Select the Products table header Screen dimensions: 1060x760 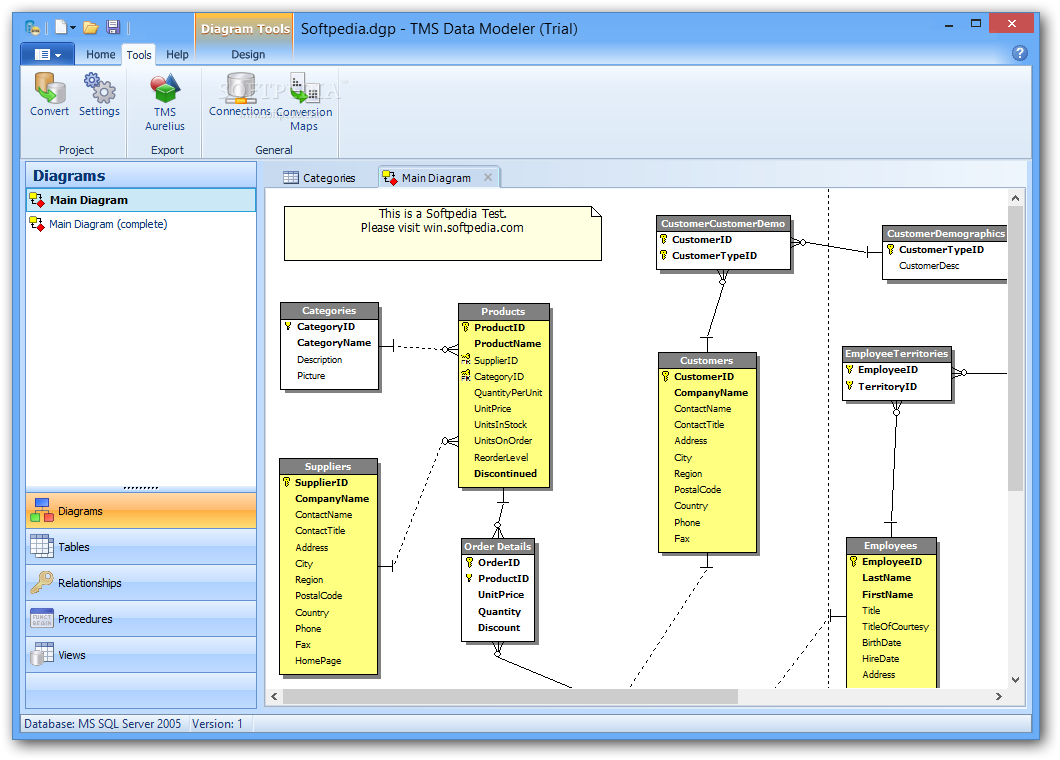click(x=504, y=311)
